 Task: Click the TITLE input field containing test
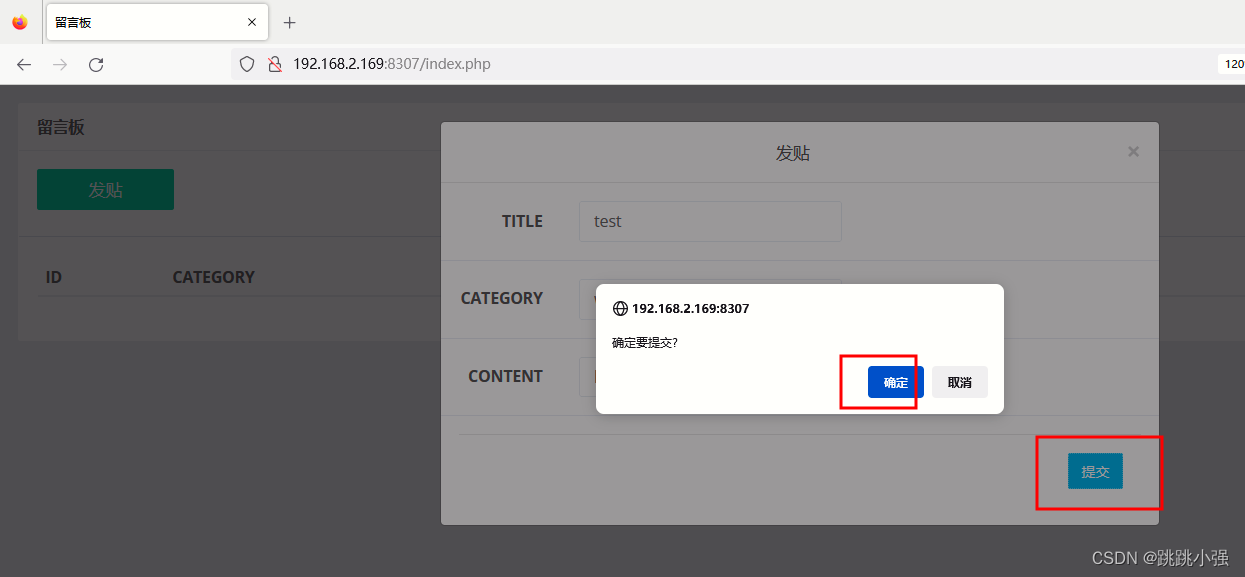(710, 221)
